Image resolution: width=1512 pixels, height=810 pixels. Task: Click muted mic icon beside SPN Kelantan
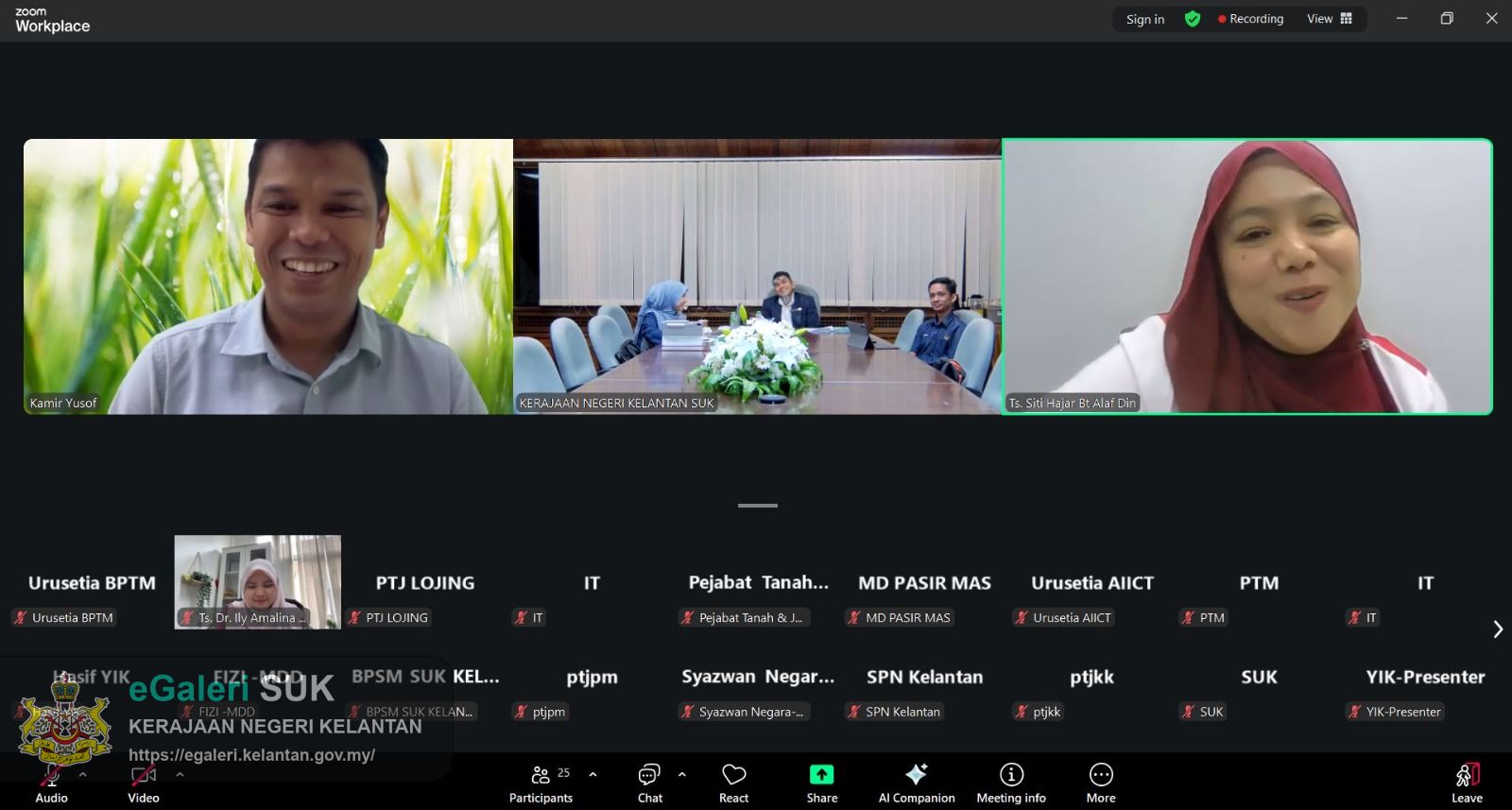tap(854, 712)
